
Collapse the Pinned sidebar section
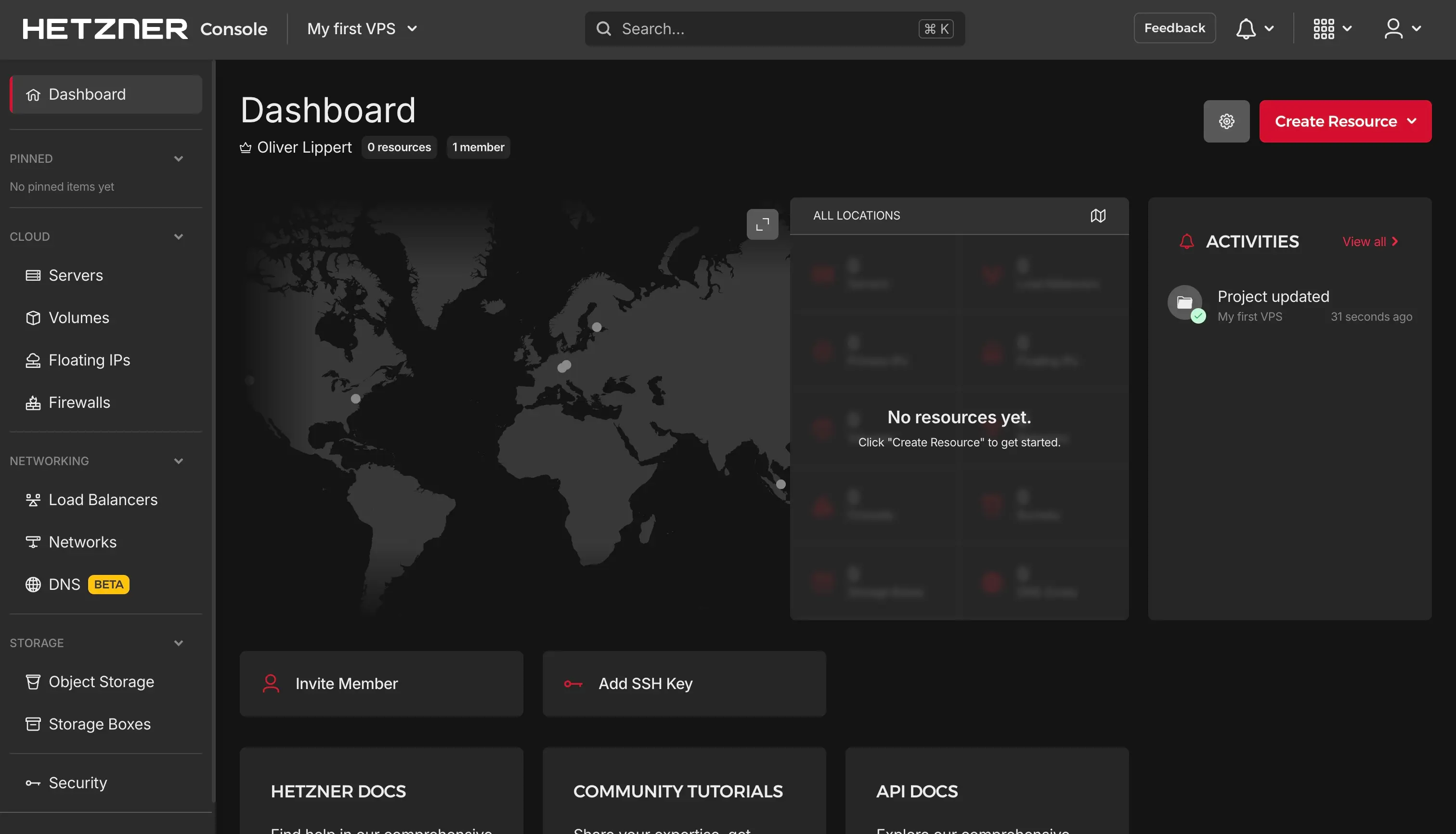(x=178, y=159)
